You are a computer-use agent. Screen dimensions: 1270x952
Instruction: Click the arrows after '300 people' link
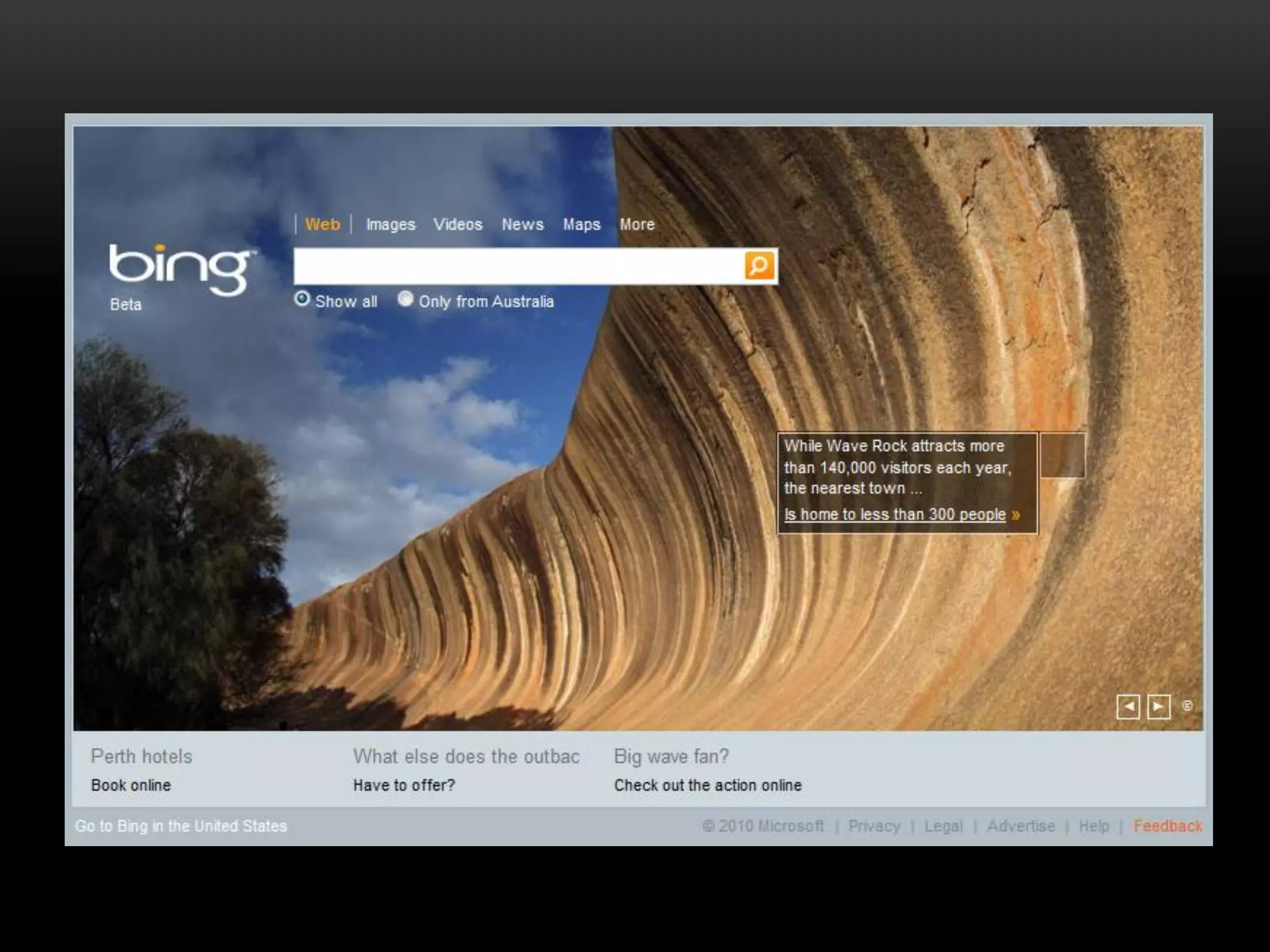tap(1015, 515)
